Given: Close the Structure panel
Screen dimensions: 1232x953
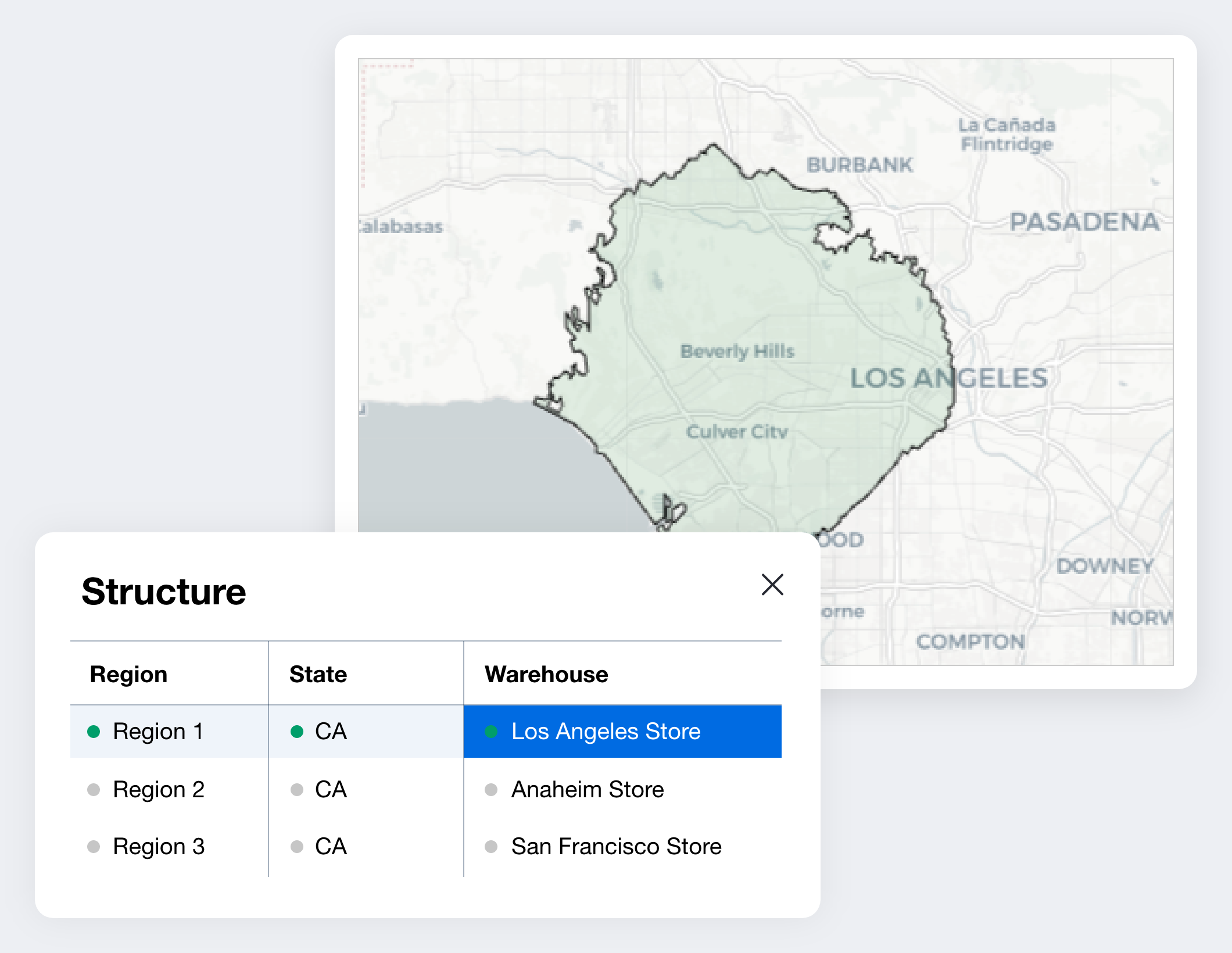Looking at the screenshot, I should (x=772, y=585).
